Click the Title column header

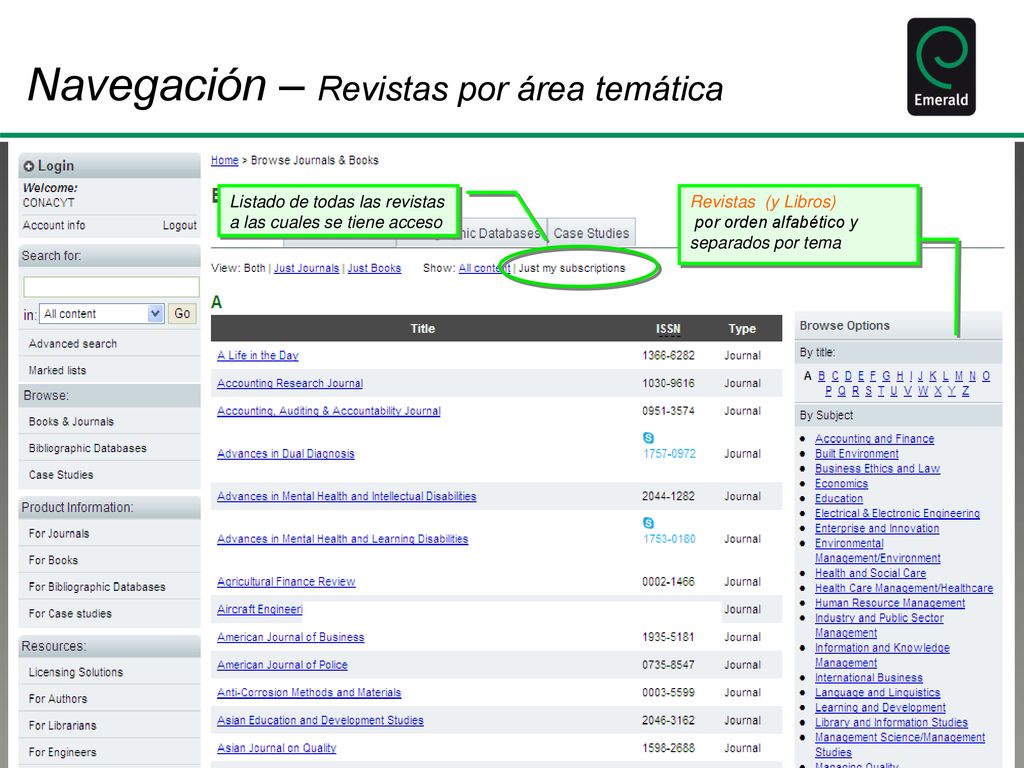[423, 328]
